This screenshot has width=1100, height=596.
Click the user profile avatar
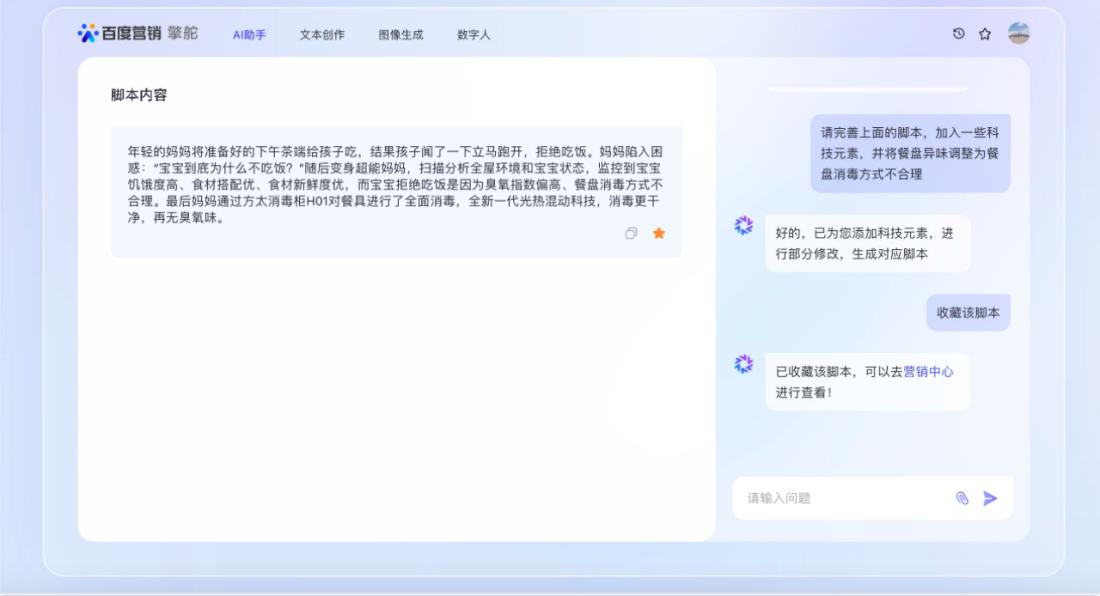tap(1019, 33)
